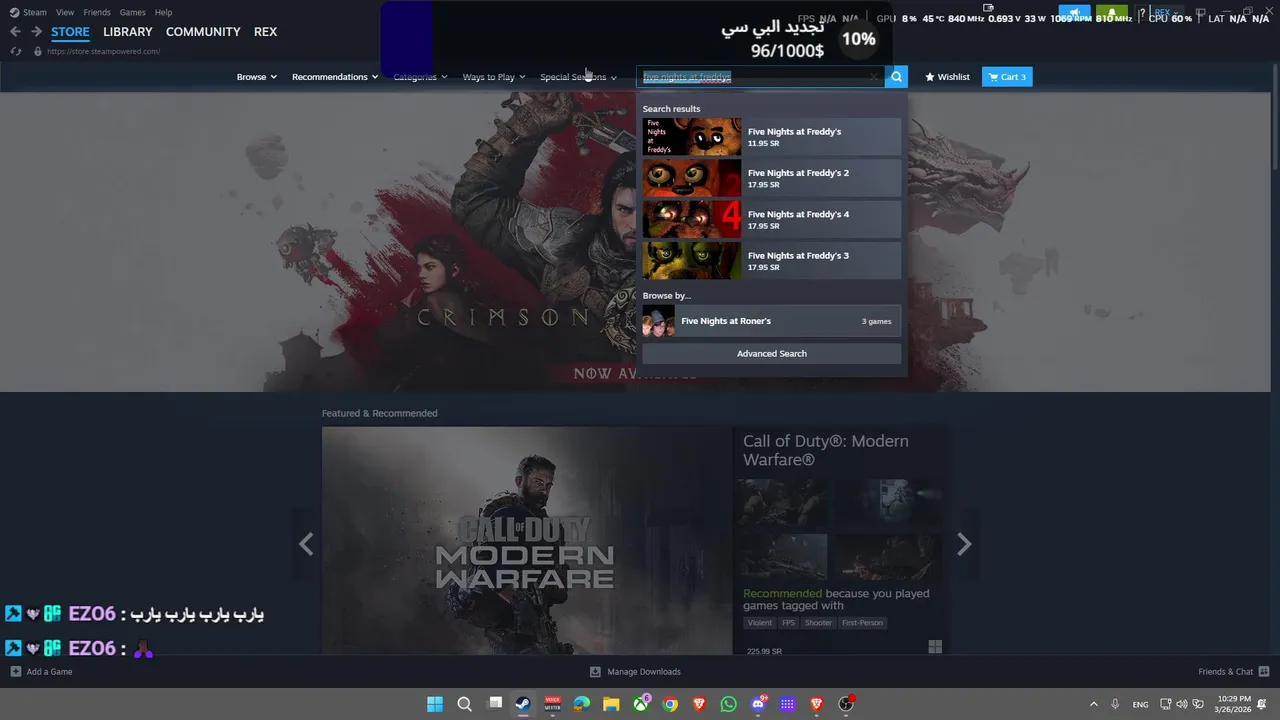Open the Games menu
The image size is (1280, 720).
coord(132,12)
